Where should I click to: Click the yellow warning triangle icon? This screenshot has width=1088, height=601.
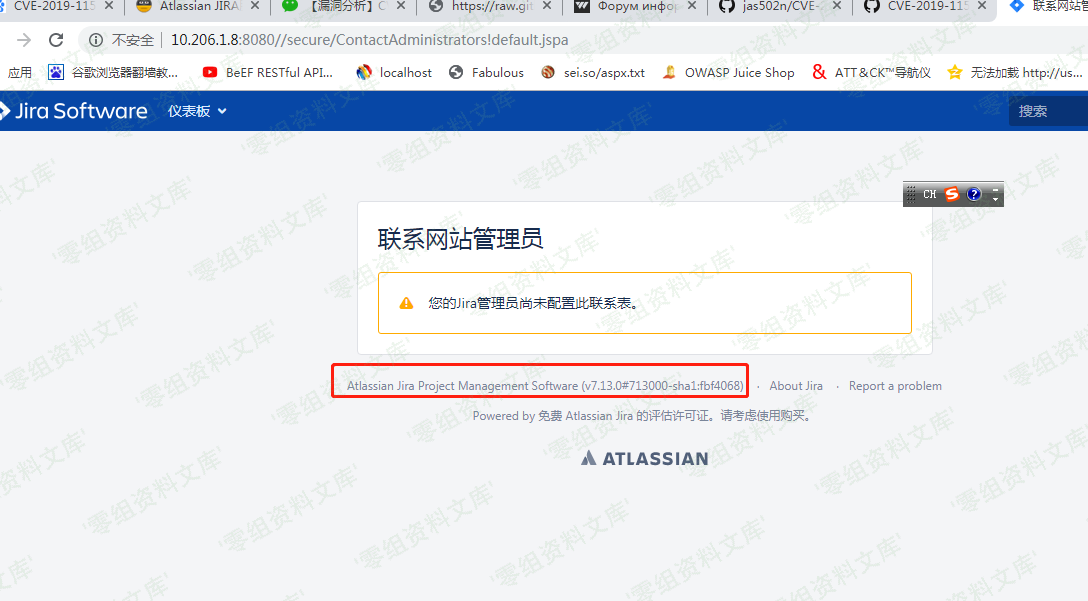point(406,303)
